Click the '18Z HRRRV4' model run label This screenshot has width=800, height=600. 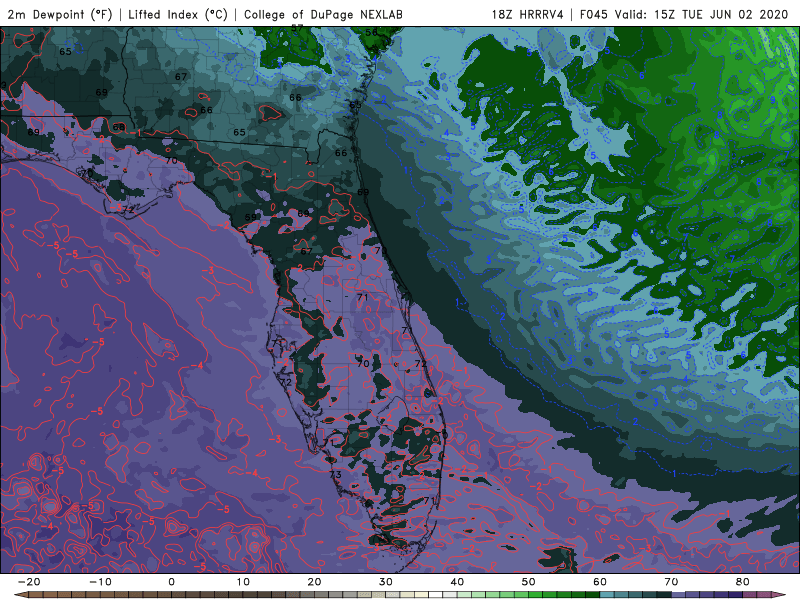click(528, 14)
